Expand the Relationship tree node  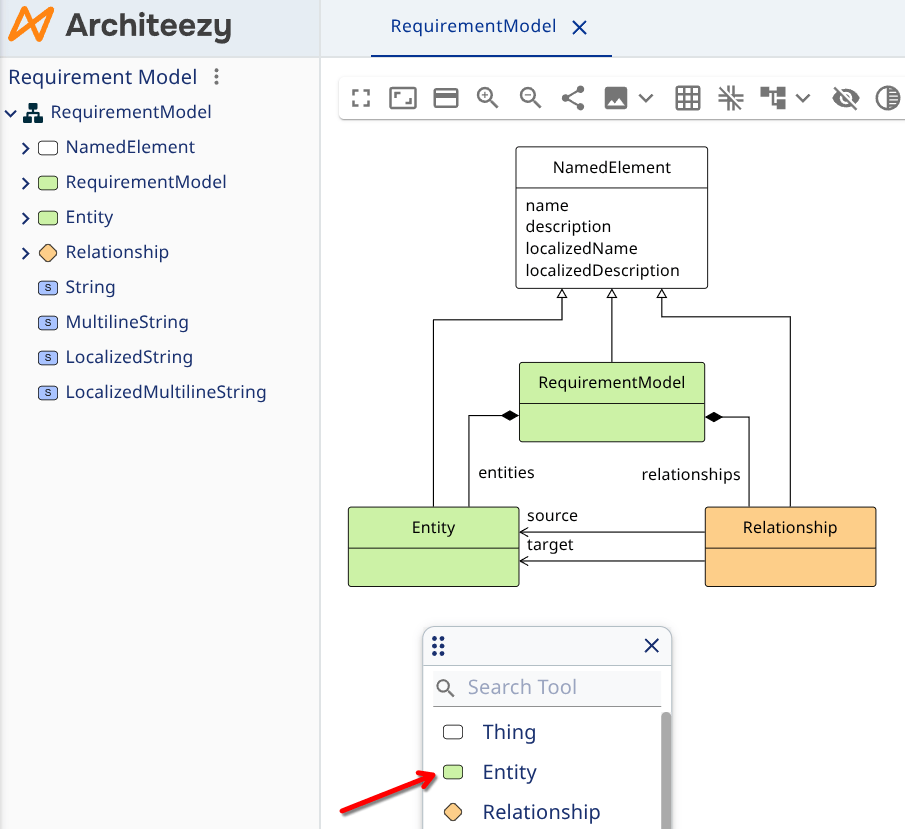(x=26, y=253)
